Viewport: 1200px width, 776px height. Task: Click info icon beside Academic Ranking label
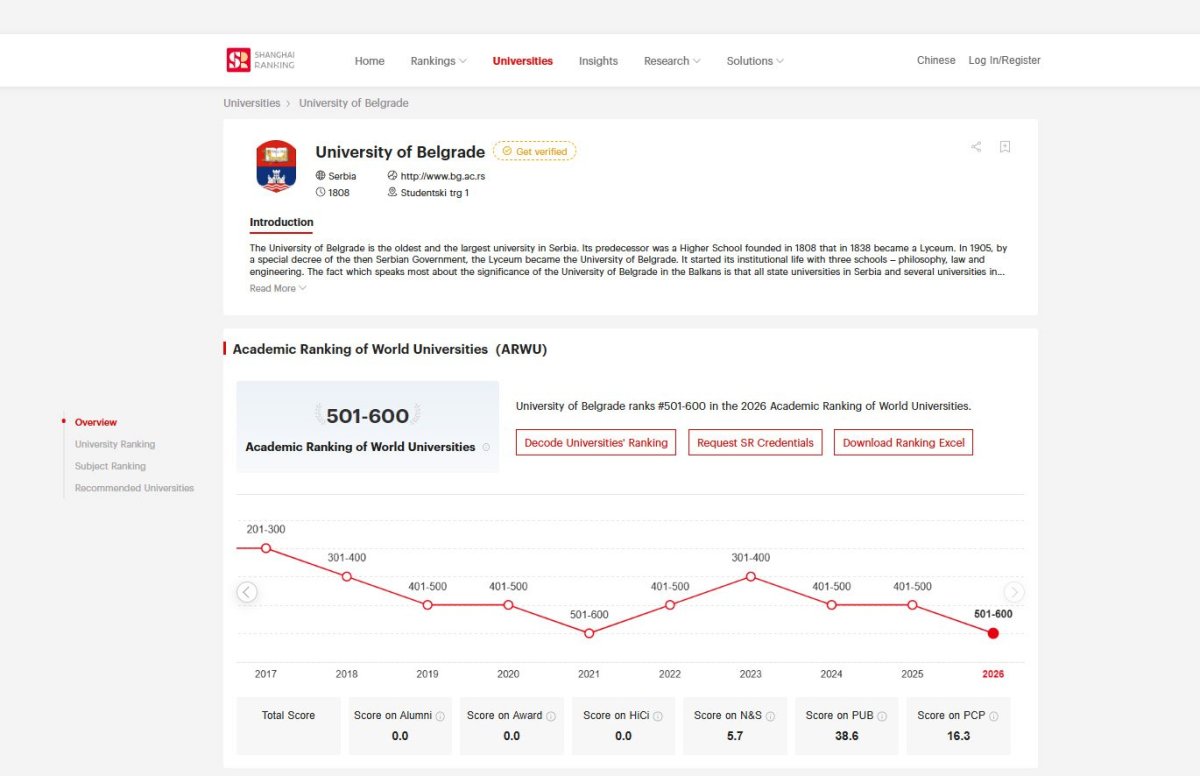[486, 447]
